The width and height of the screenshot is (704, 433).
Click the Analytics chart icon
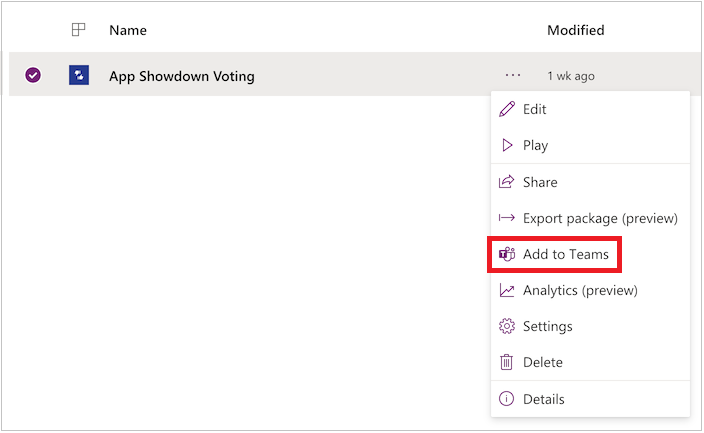(506, 291)
